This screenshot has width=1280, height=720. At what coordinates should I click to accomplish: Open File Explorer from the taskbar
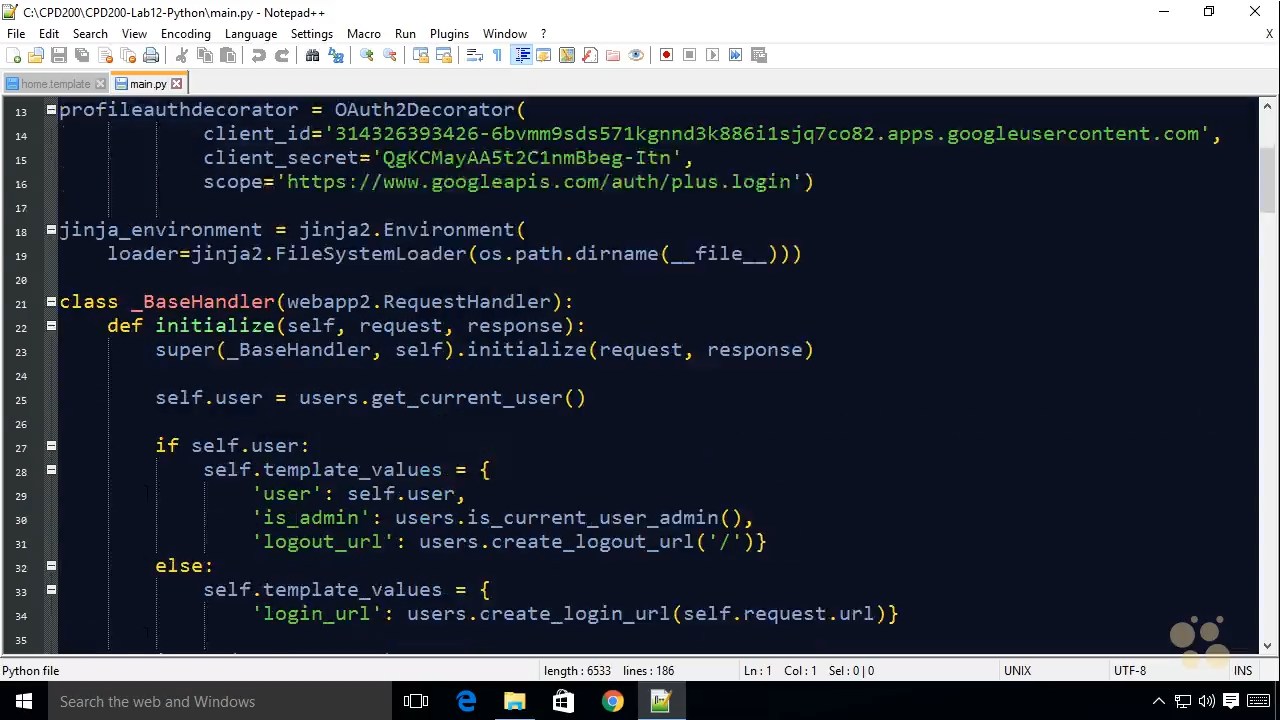tap(515, 701)
